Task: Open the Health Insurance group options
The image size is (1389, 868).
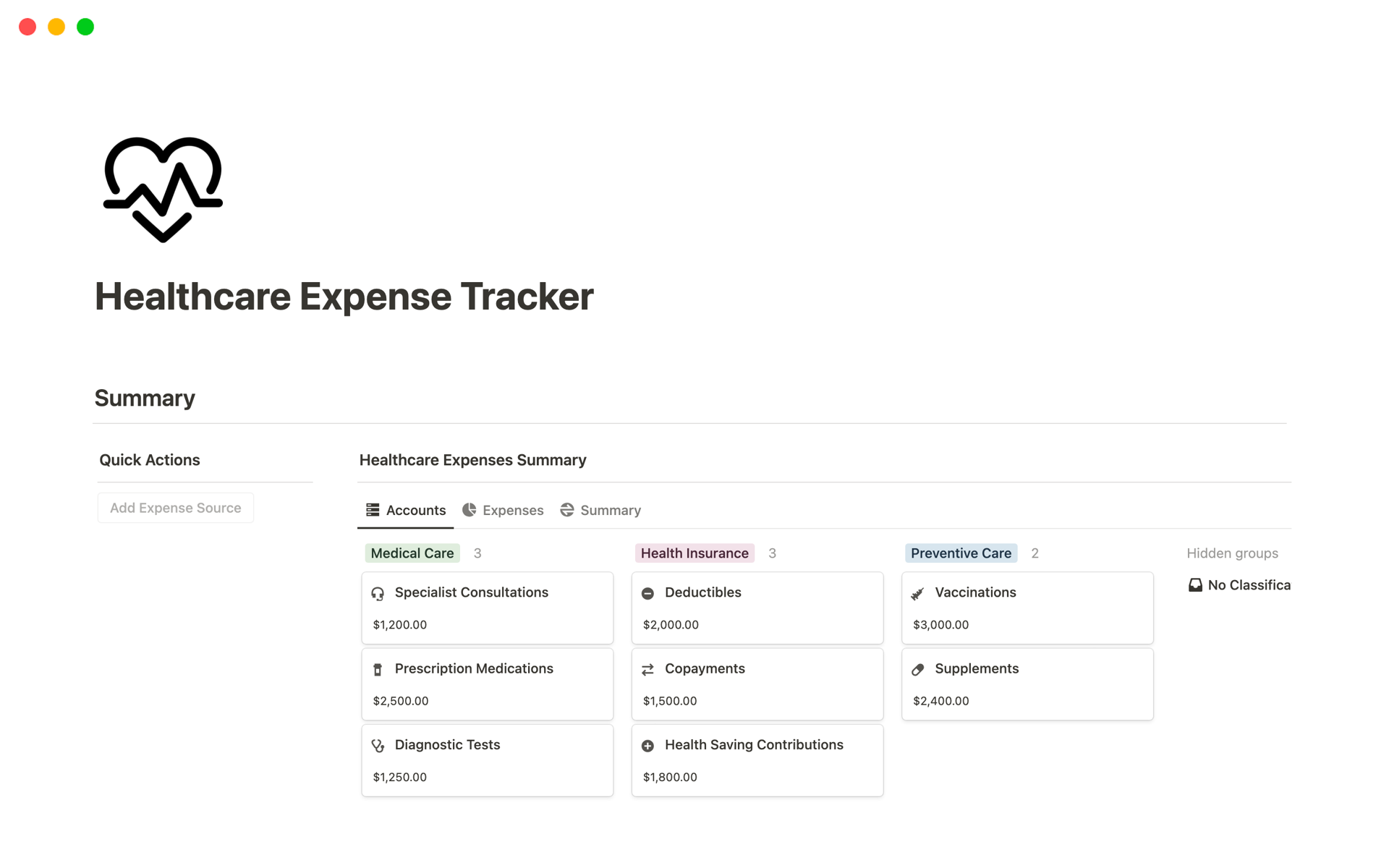Action: (x=694, y=553)
